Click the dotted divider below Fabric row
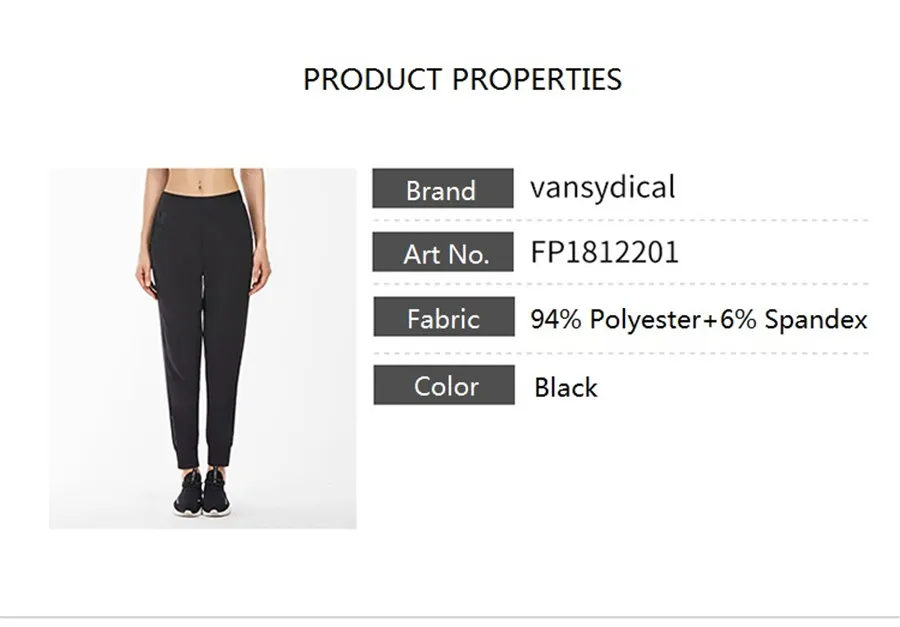 click(620, 354)
